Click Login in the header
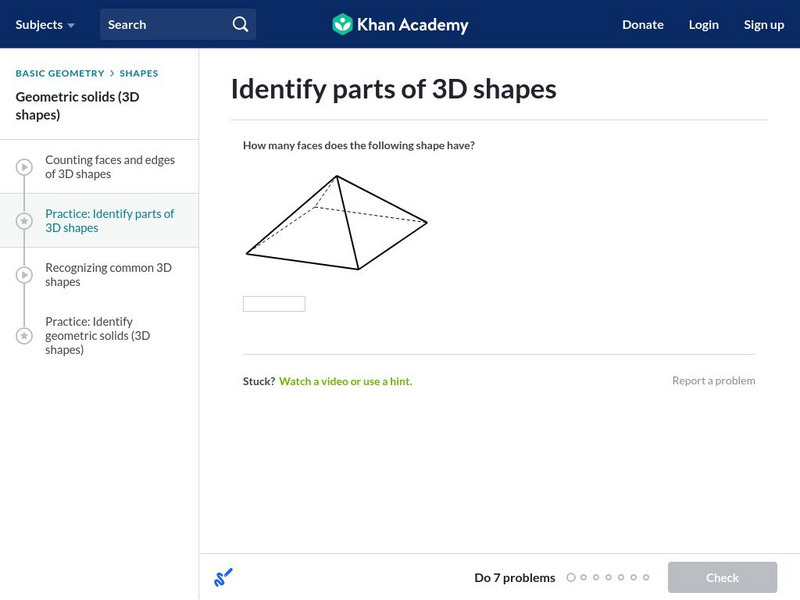Screen dimensions: 800x600 click(x=704, y=24)
